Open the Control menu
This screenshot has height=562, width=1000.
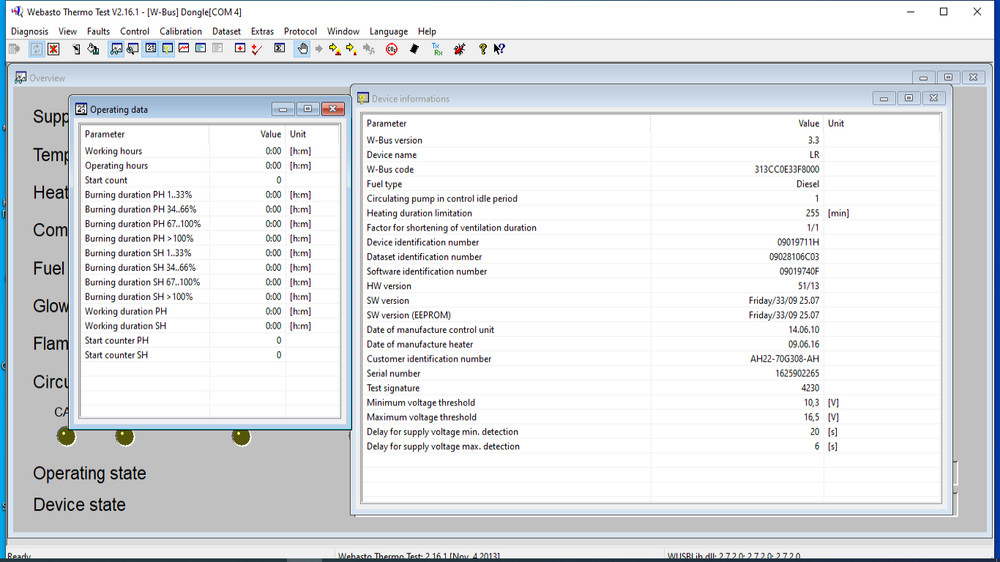click(135, 31)
